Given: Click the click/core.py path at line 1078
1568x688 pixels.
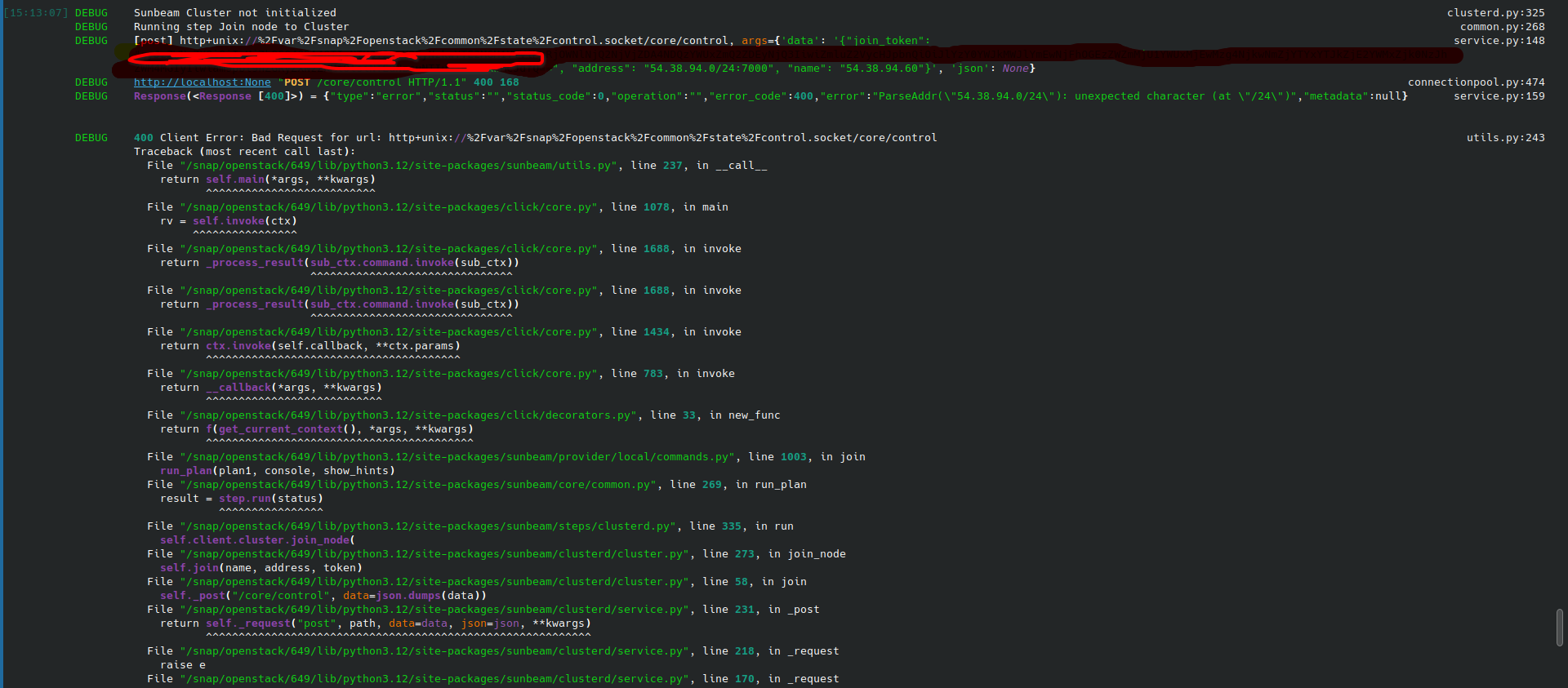Looking at the screenshot, I should click(389, 207).
